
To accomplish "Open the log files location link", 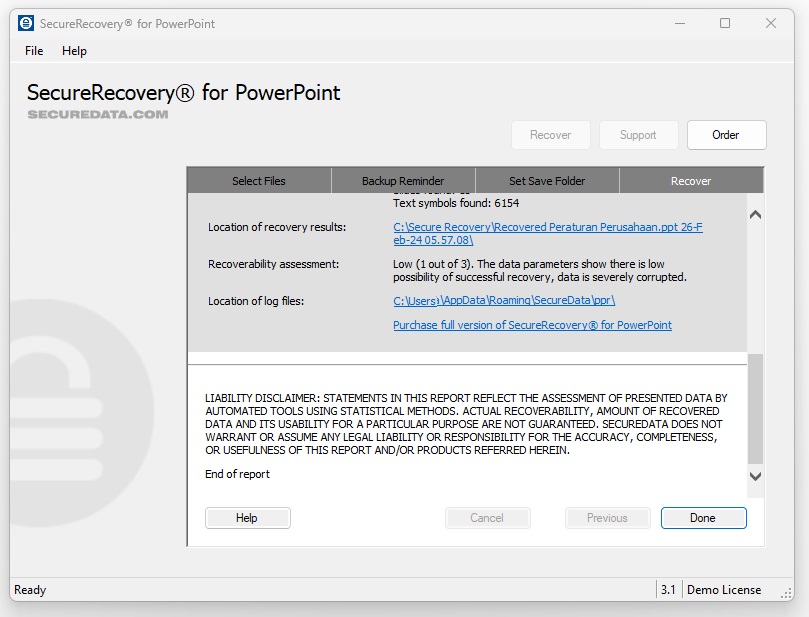I will pos(504,300).
